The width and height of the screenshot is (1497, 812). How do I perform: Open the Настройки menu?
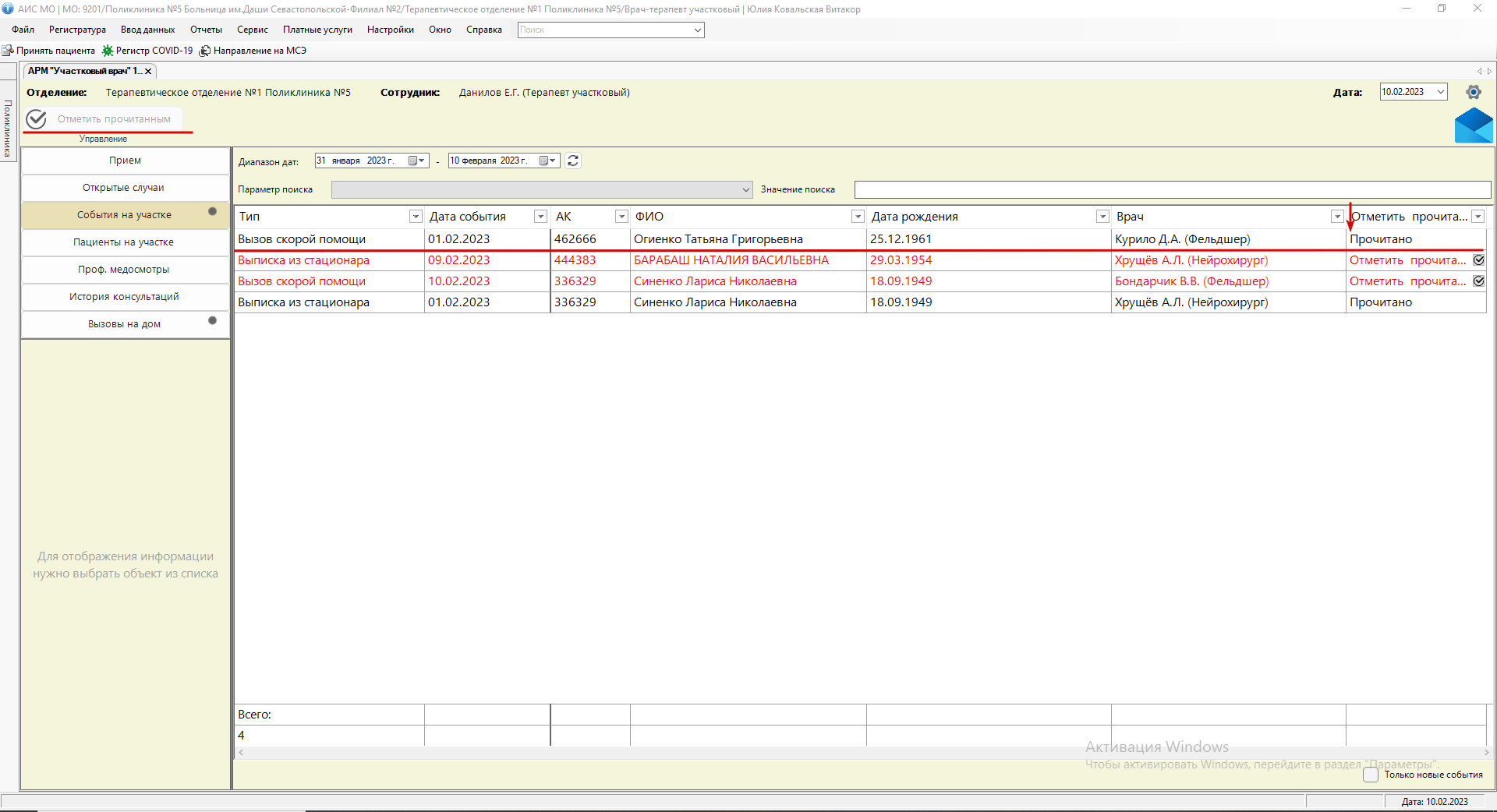(391, 30)
